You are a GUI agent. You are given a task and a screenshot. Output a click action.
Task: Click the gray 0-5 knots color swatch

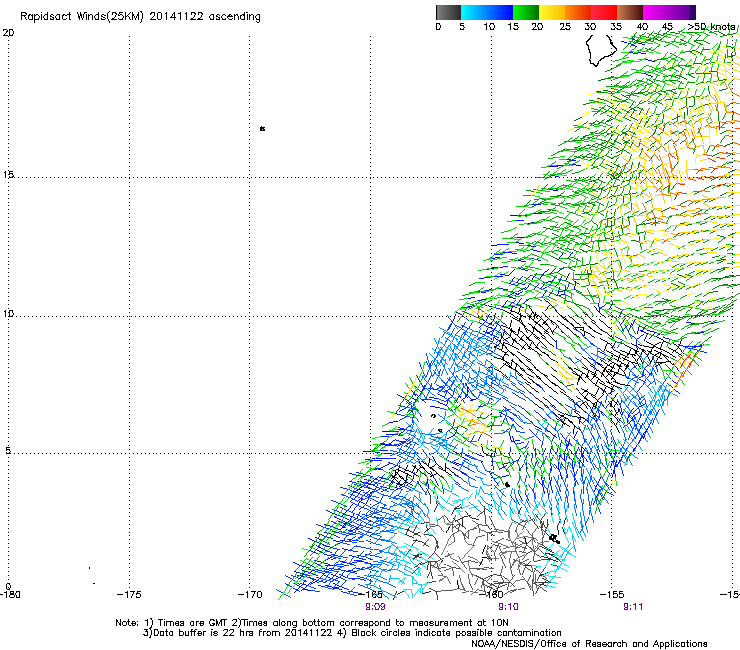click(x=448, y=12)
